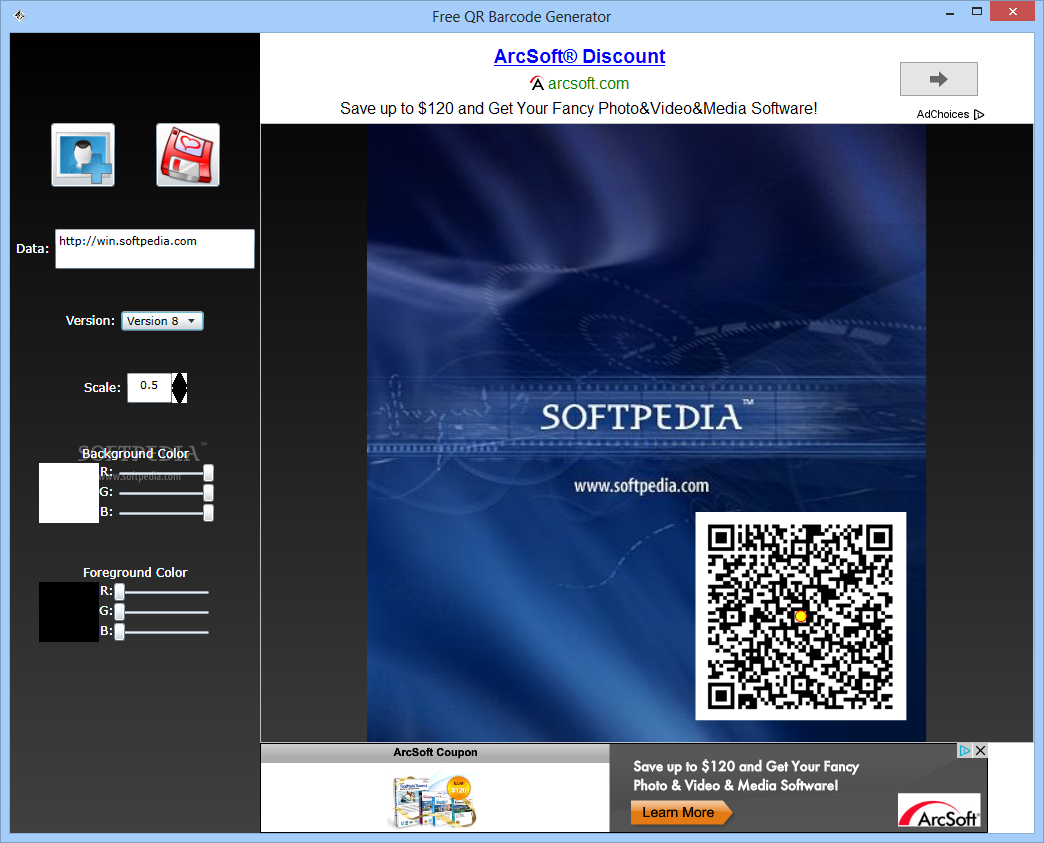The width and height of the screenshot is (1044, 843).
Task: Click the add image icon
Action: pos(83,155)
